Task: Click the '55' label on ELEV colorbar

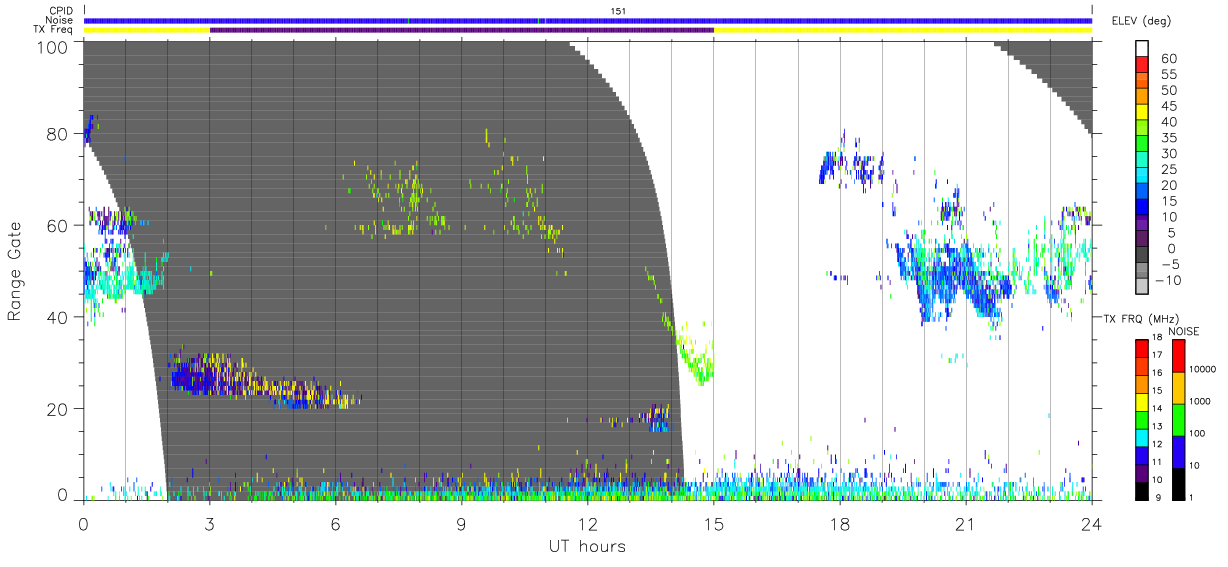Action: click(1168, 75)
